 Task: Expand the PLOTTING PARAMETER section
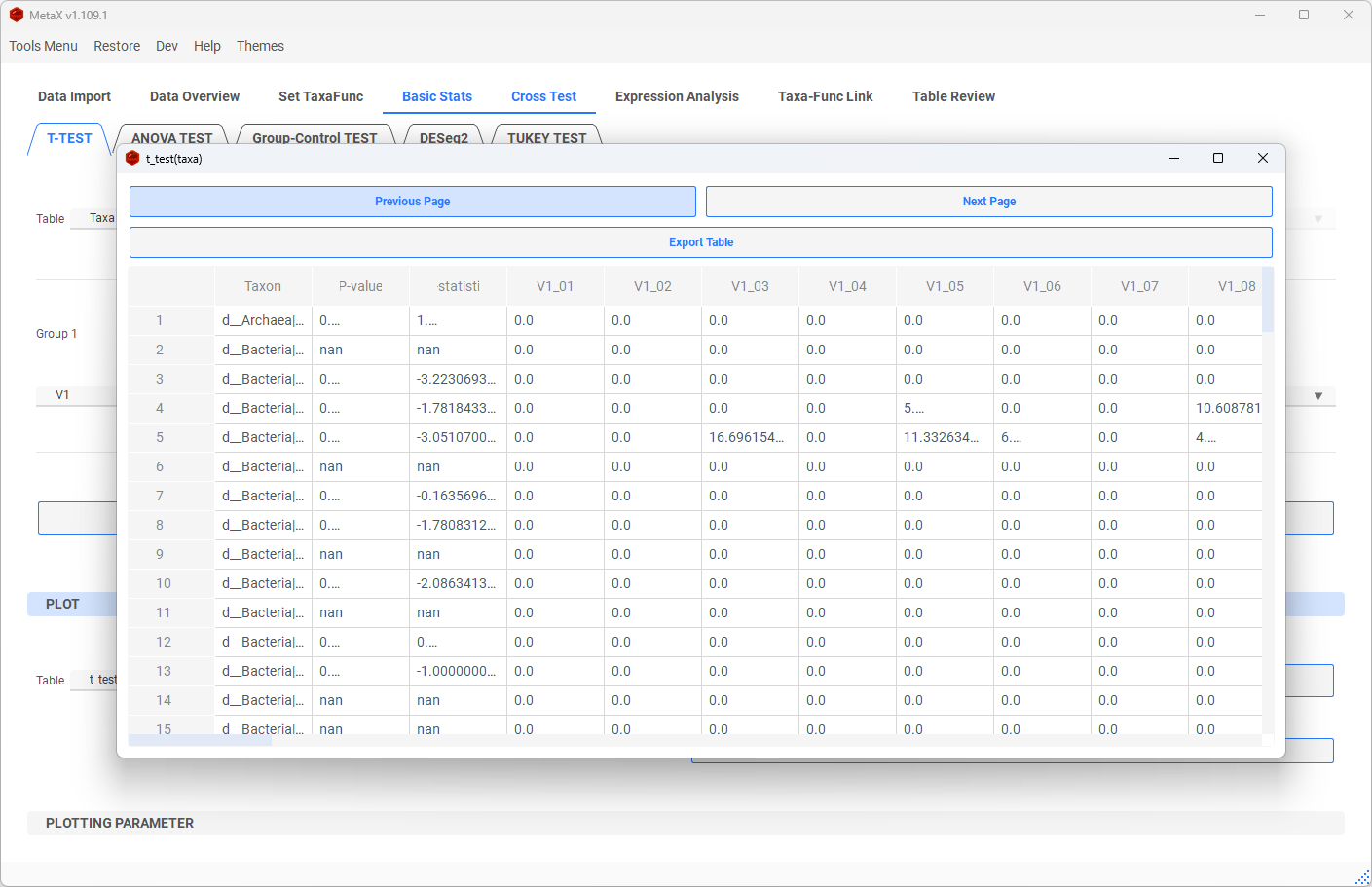(686, 823)
